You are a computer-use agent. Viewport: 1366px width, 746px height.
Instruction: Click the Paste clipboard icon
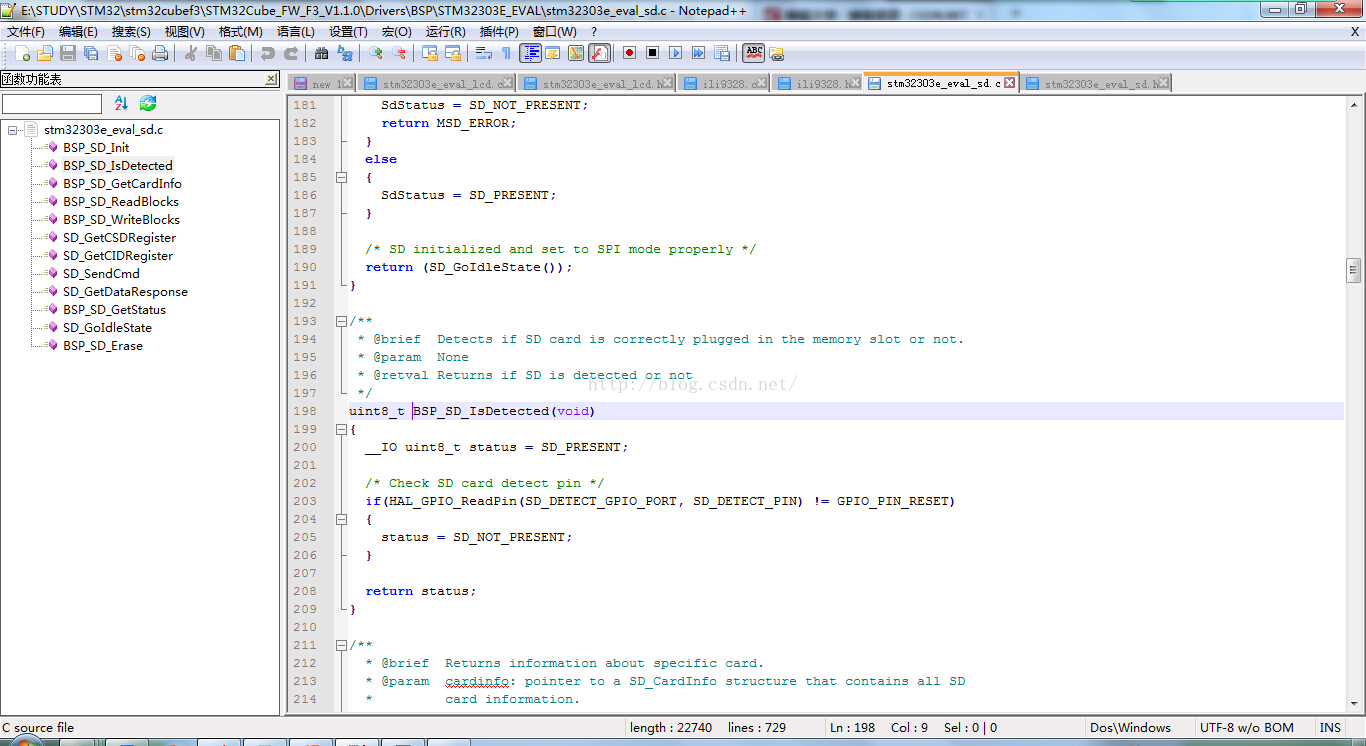click(236, 53)
